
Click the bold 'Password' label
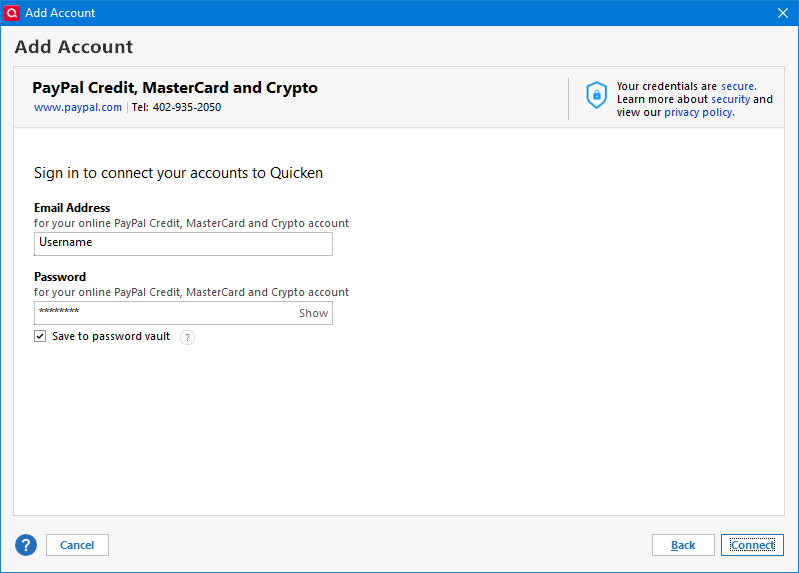(60, 277)
